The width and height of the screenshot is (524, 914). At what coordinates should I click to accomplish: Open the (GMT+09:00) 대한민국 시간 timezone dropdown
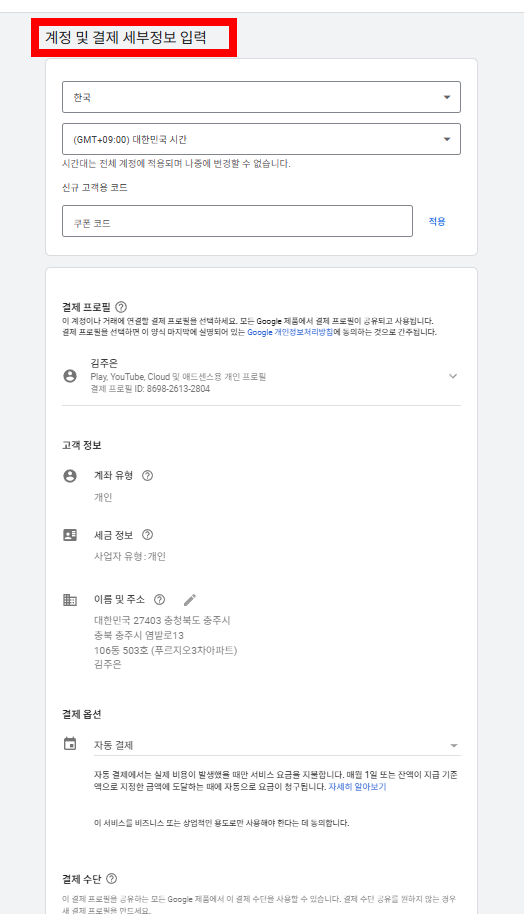coord(261,139)
